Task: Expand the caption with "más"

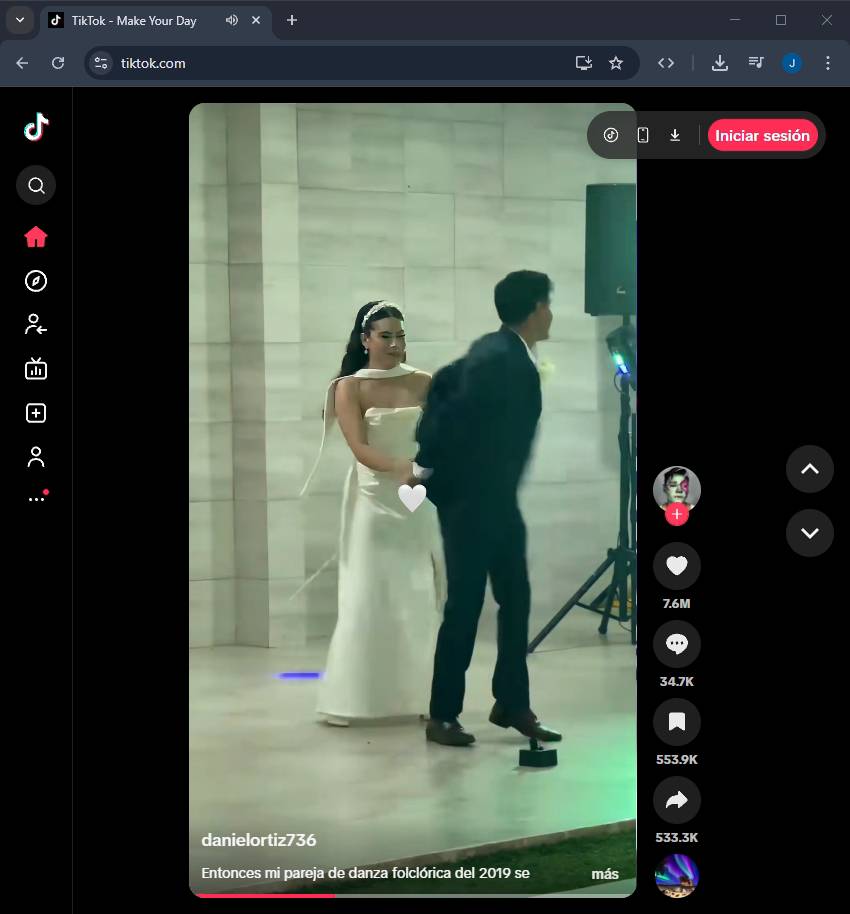Action: pos(605,873)
